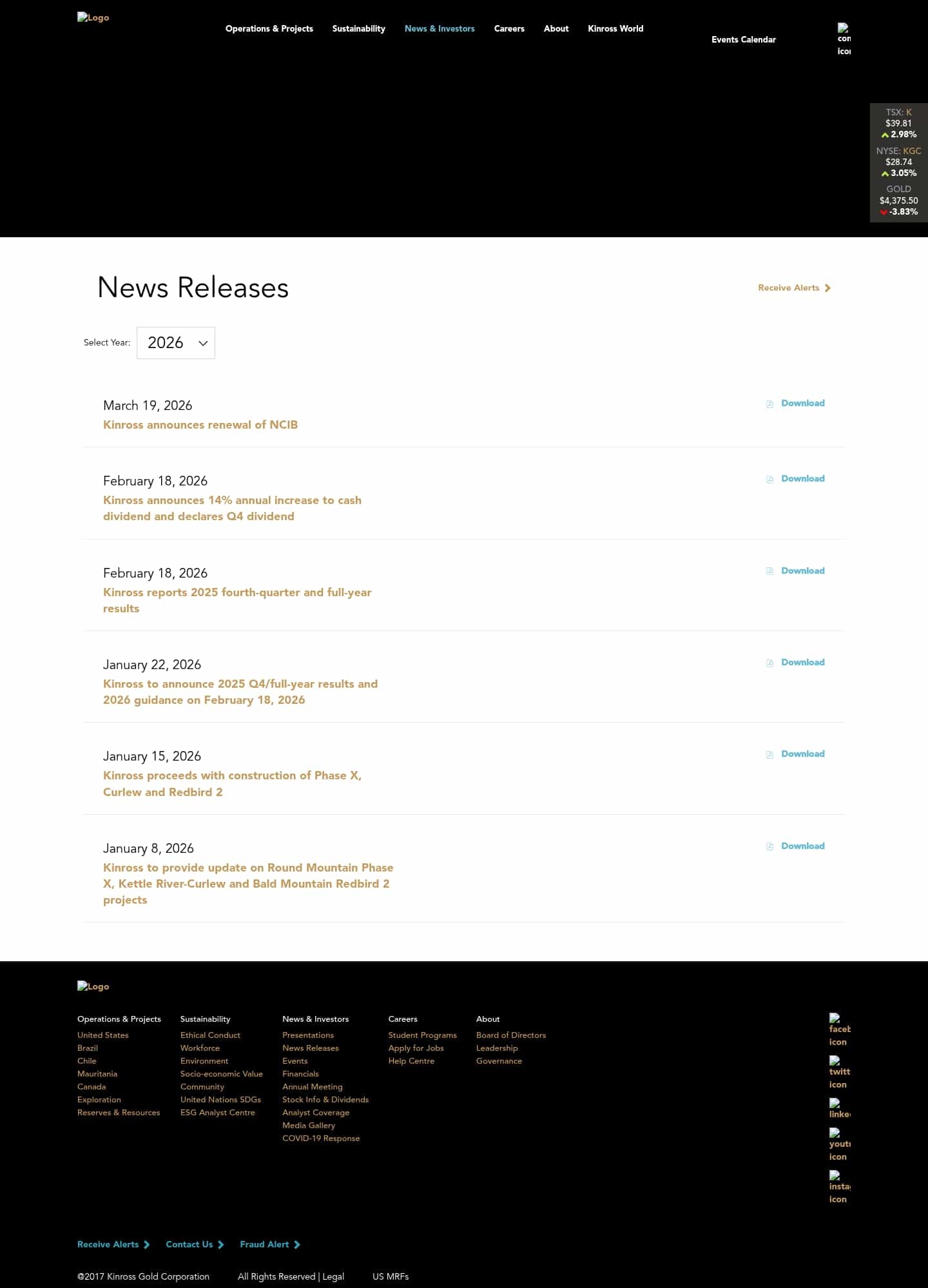Viewport: 928px width, 1288px height.
Task: Open US MRFs footer link
Action: pyautogui.click(x=391, y=1276)
